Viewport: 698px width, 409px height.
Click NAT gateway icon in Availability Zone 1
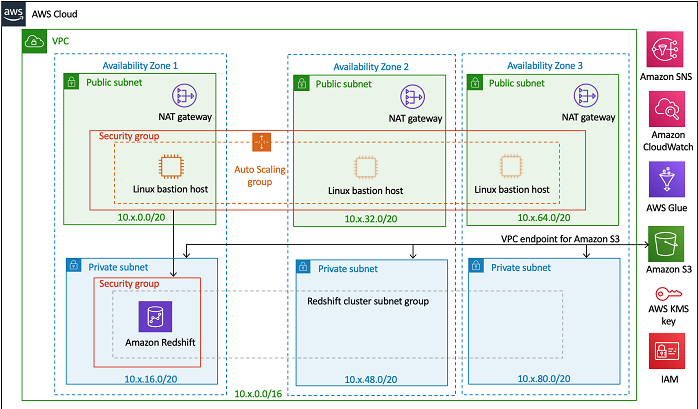pos(184,95)
